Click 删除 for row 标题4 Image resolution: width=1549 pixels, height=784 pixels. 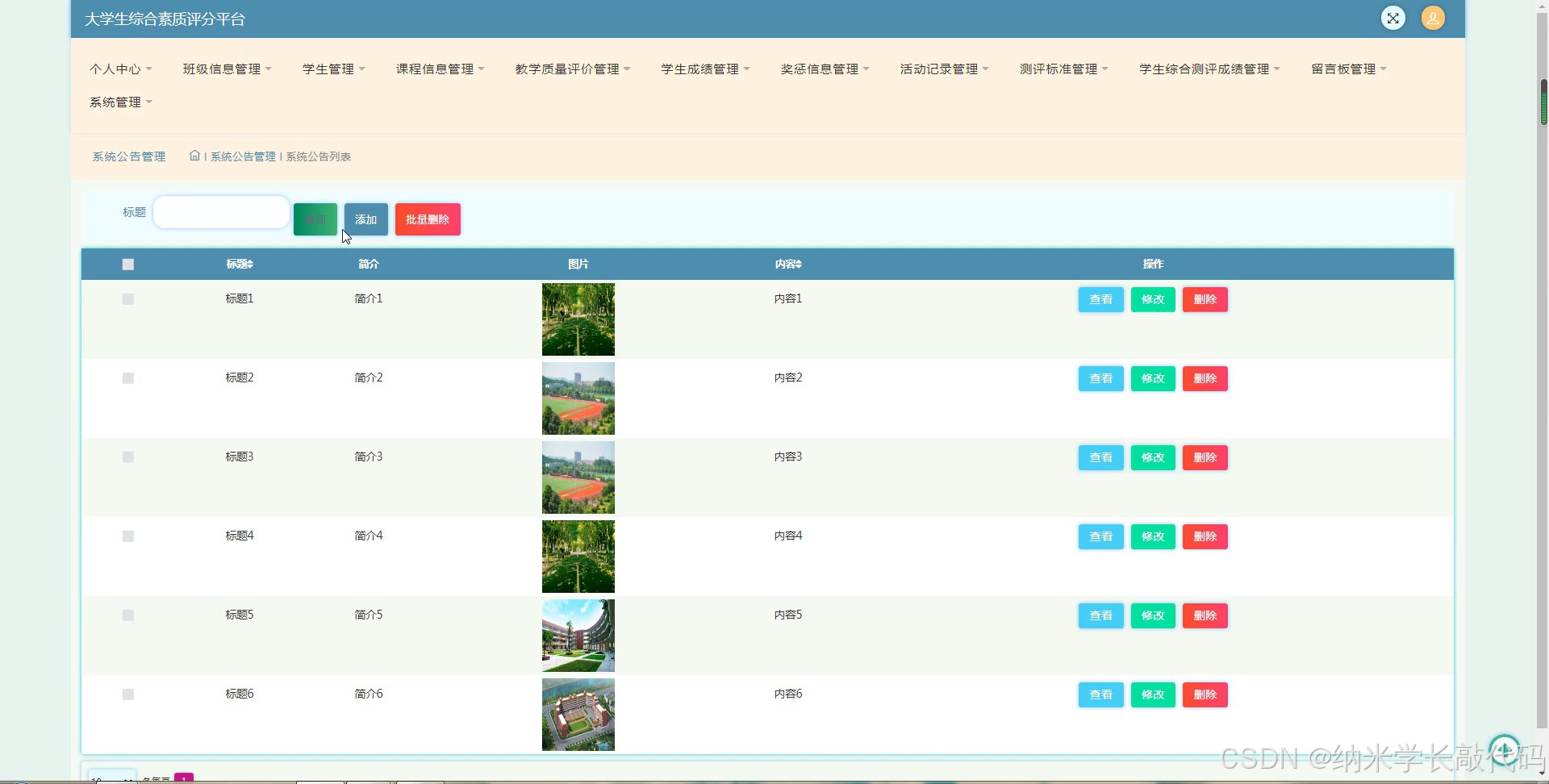(x=1205, y=536)
